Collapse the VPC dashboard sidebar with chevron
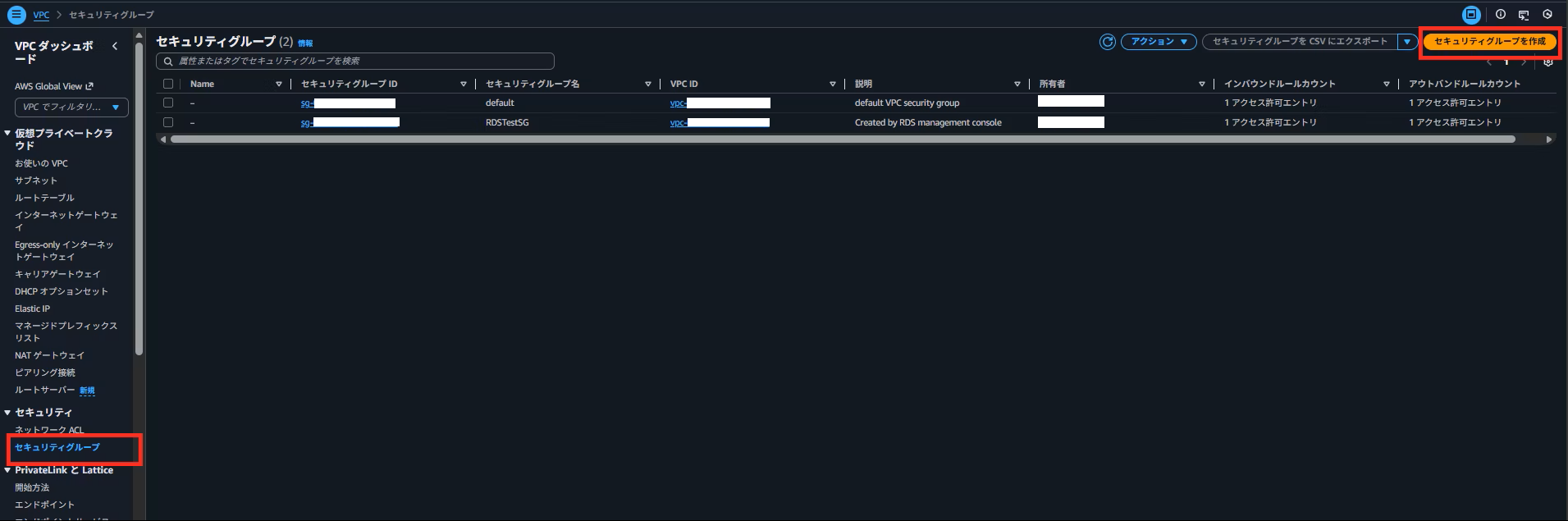The image size is (1568, 521). [115, 46]
